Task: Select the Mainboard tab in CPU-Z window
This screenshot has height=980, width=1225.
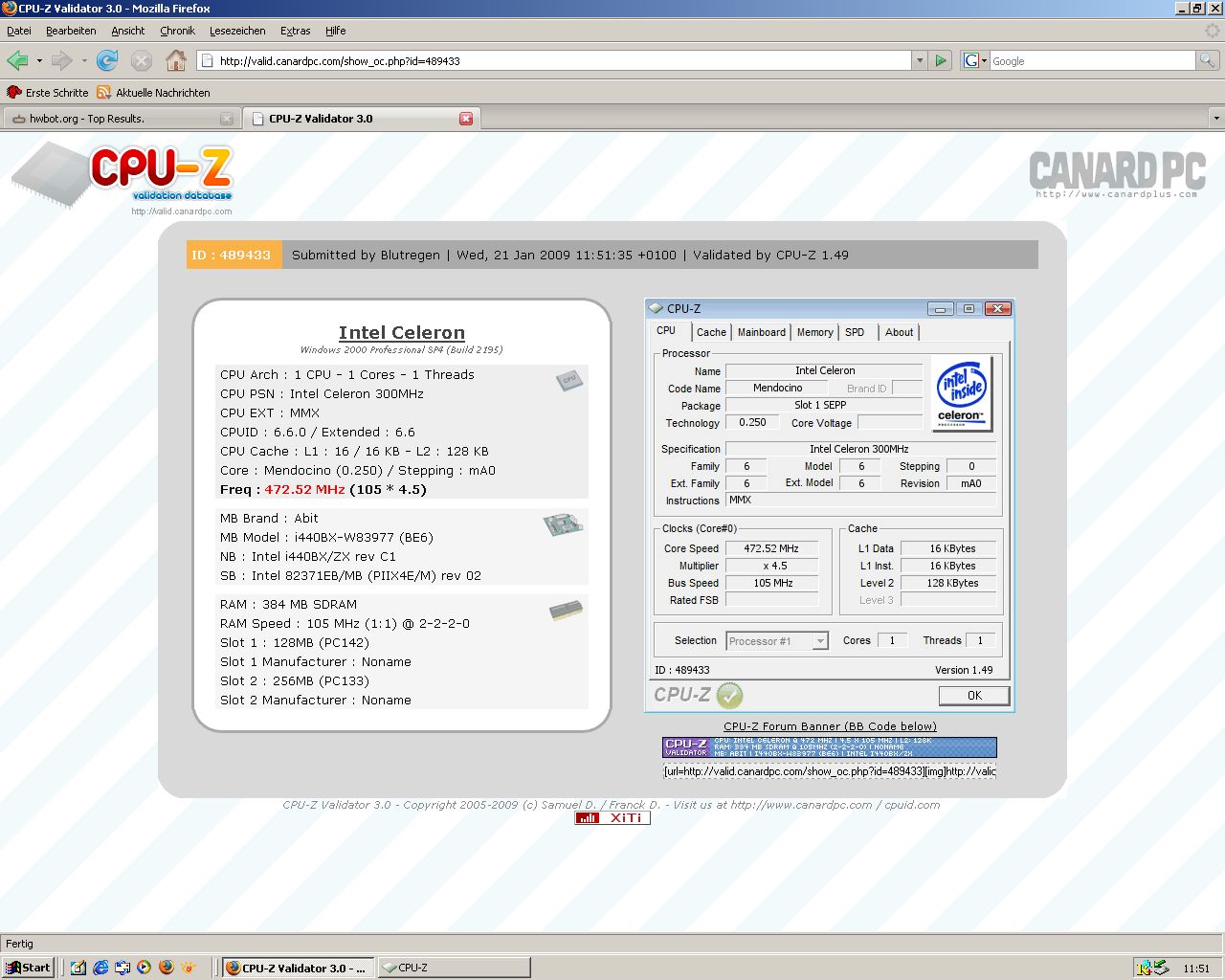Action: pos(762,332)
